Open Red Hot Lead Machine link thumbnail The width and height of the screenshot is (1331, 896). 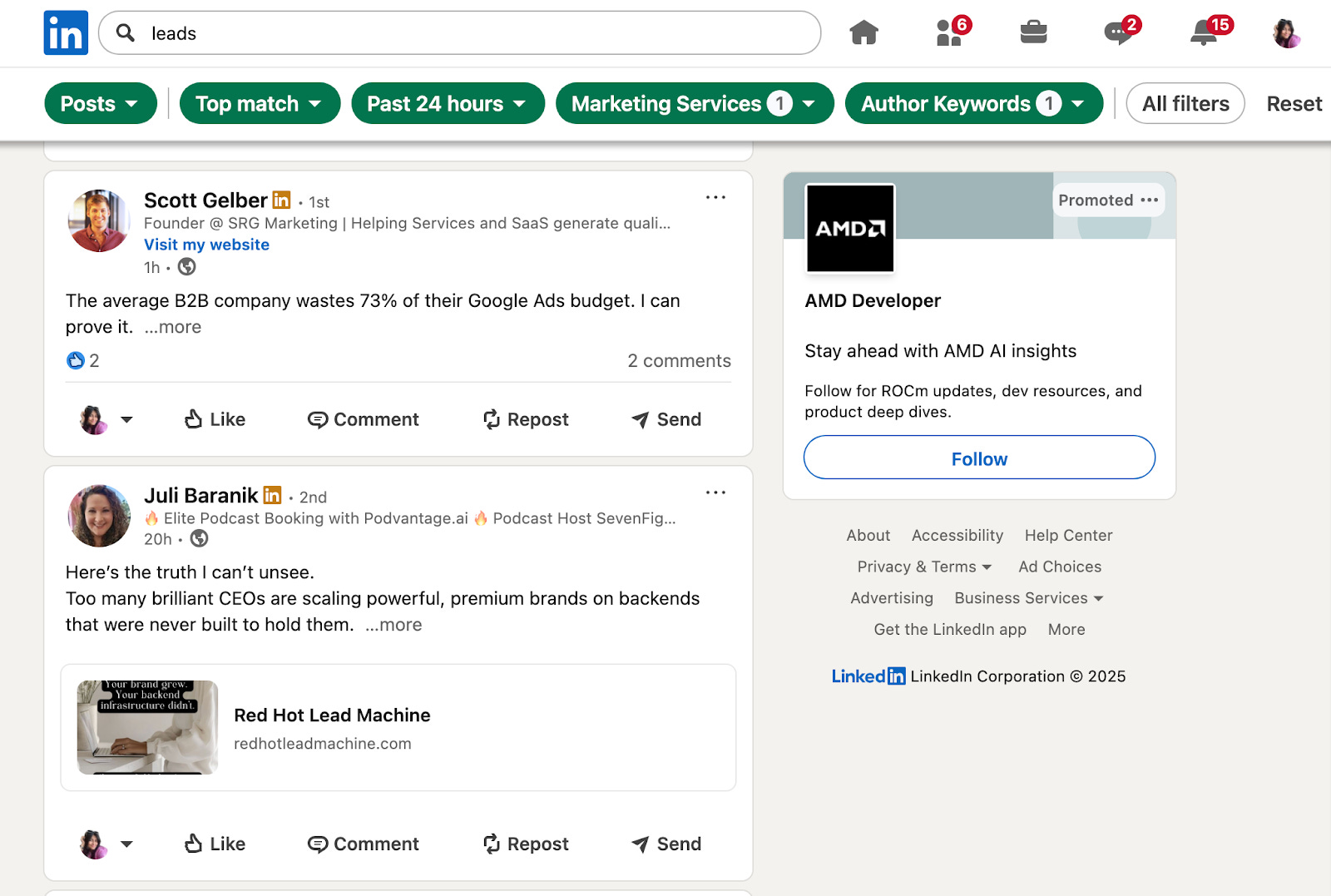(x=147, y=727)
